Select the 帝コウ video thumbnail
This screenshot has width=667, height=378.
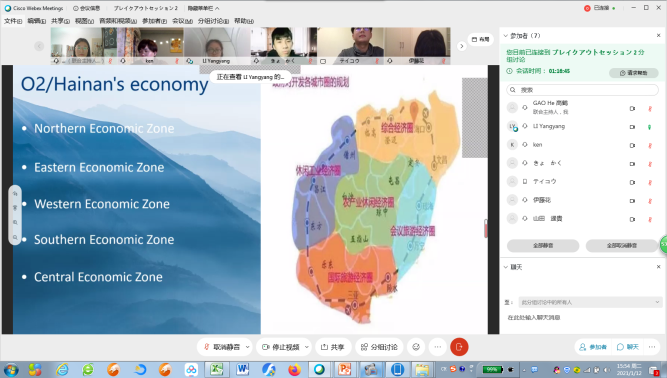[x=351, y=46]
